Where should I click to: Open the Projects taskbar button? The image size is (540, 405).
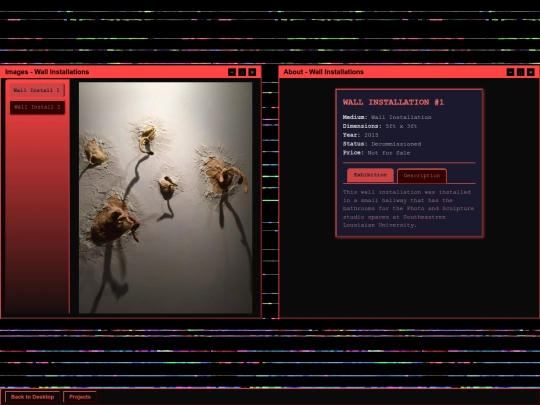pyautogui.click(x=80, y=397)
